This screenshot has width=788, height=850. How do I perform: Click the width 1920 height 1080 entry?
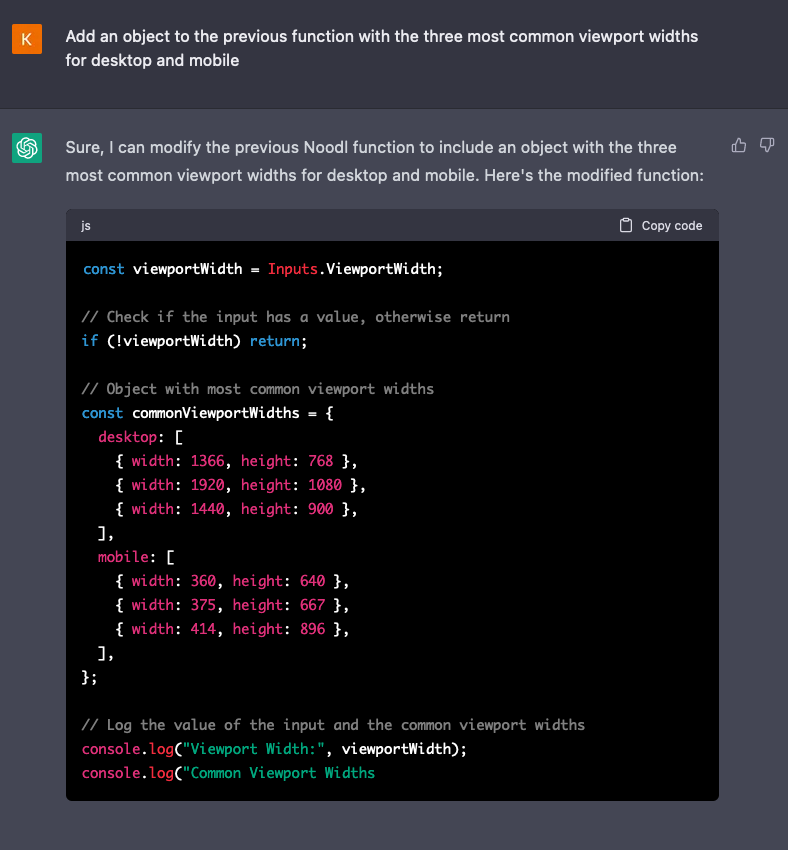tap(240, 485)
